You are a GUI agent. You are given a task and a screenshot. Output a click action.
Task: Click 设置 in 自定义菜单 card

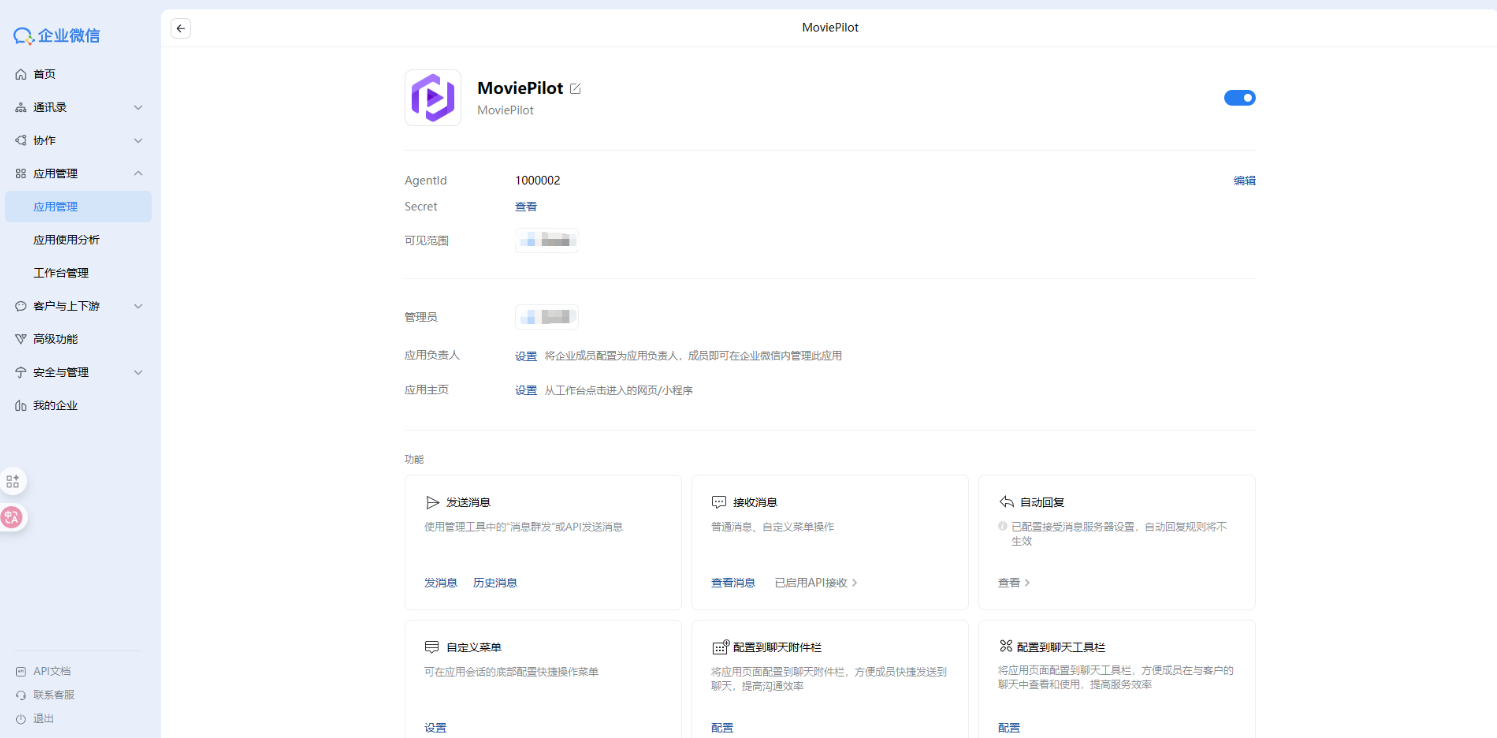tap(435, 728)
